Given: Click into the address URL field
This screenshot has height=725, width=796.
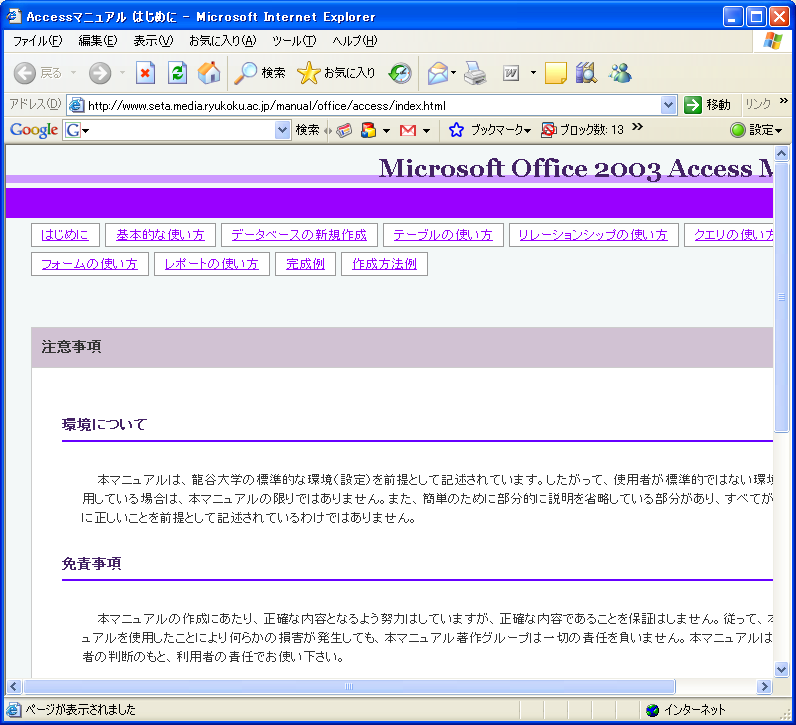Looking at the screenshot, I should click(373, 106).
